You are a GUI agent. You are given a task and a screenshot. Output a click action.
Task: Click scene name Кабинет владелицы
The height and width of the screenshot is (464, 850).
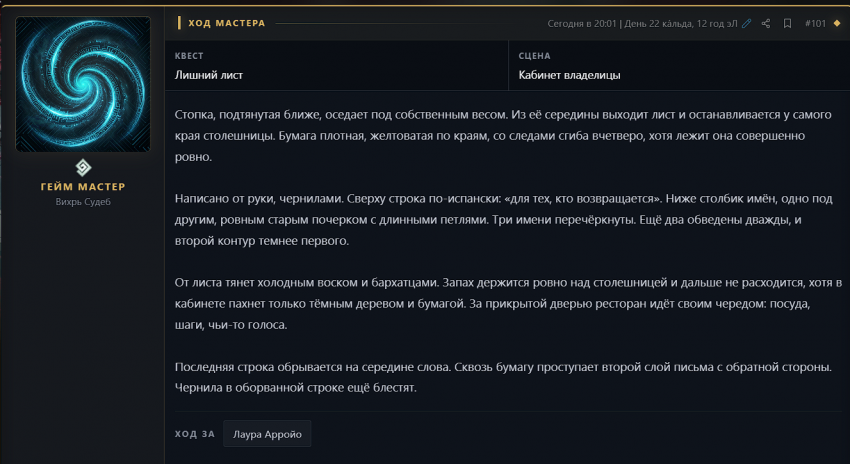569,75
